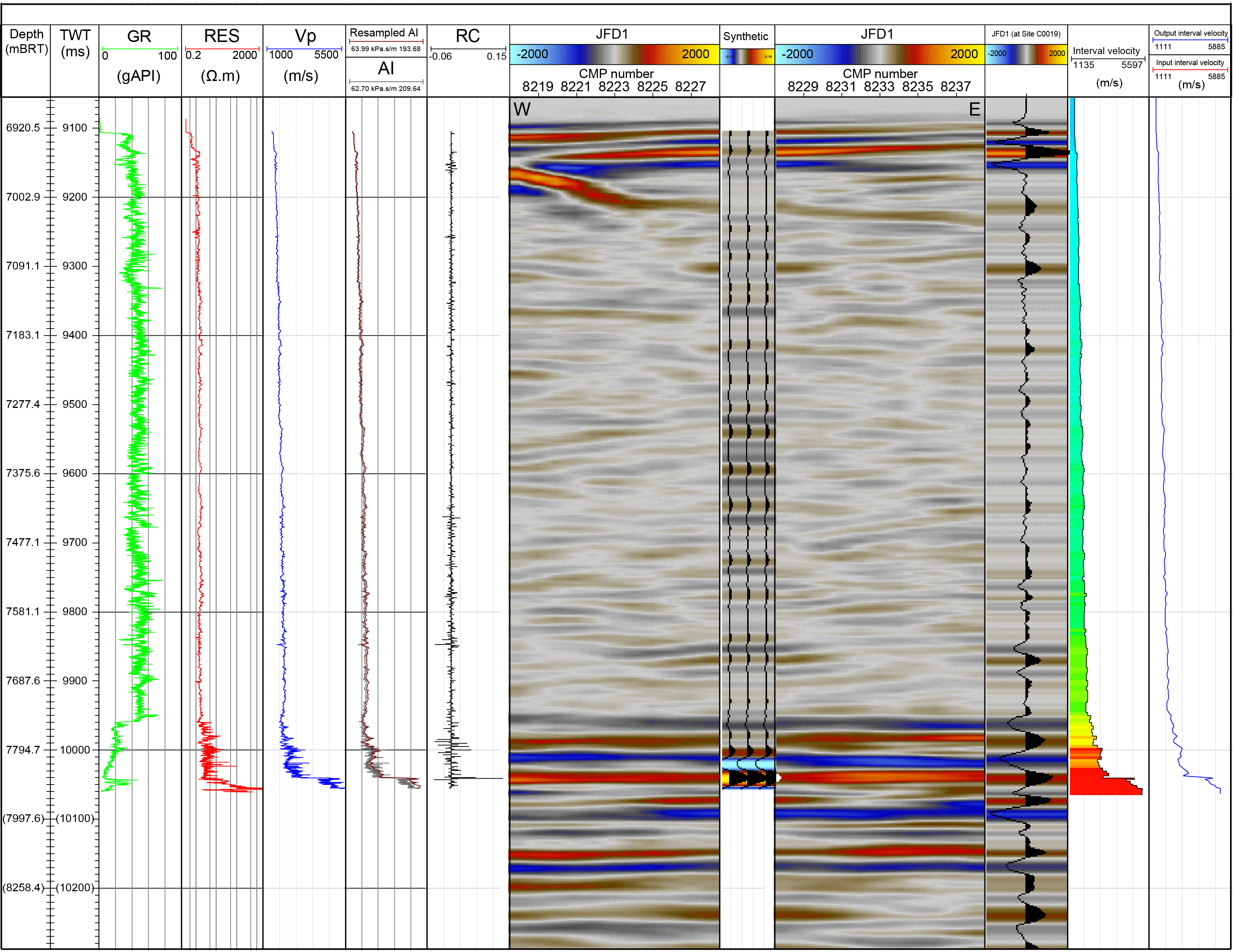The image size is (1233, 952).
Task: Click the Vp track header
Action: coord(305,36)
